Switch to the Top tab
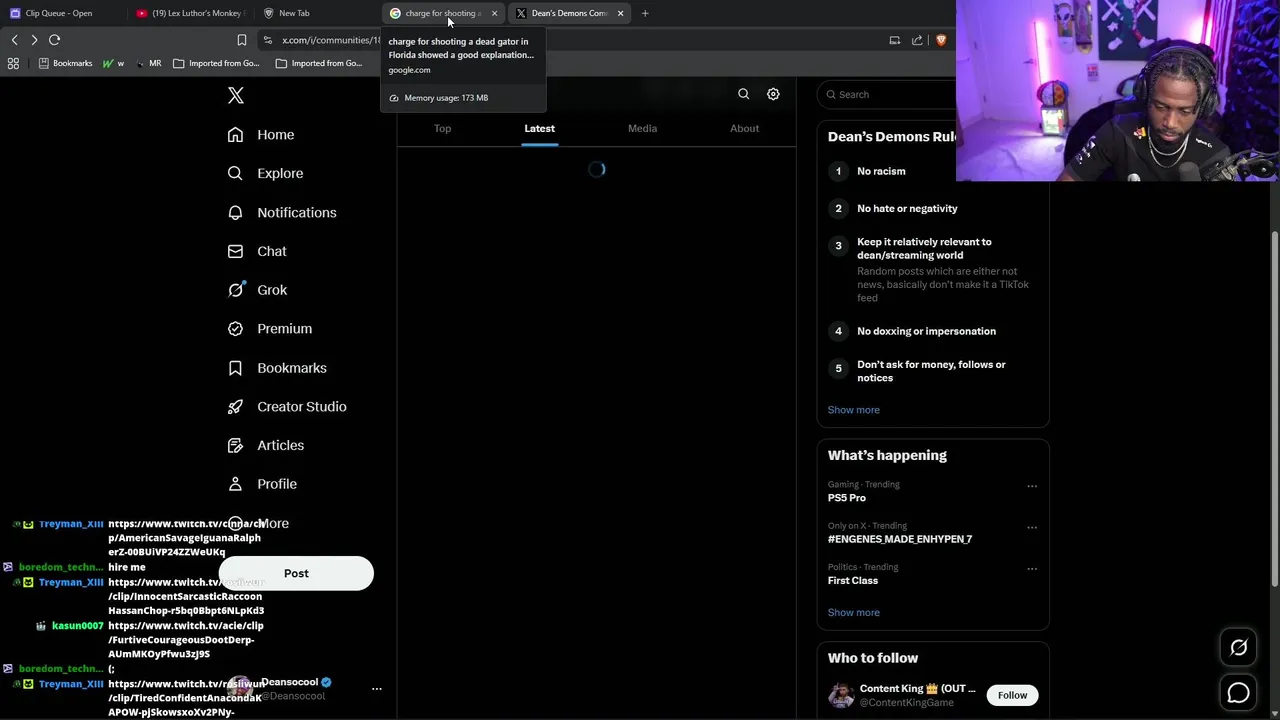1280x720 pixels. click(x=442, y=128)
